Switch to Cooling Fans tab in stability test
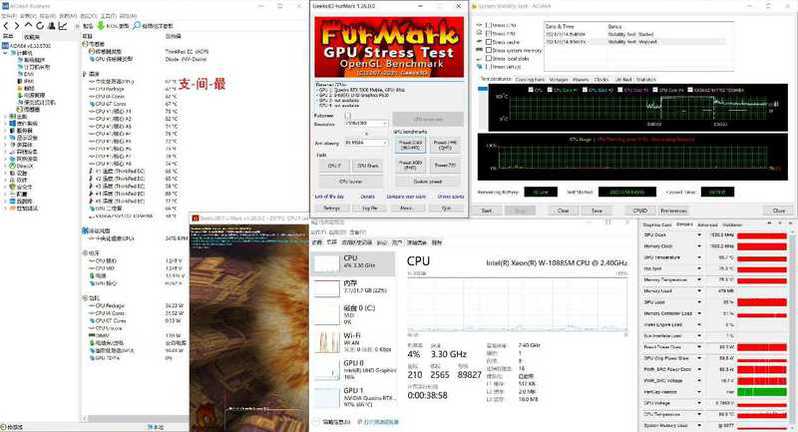 [x=530, y=79]
